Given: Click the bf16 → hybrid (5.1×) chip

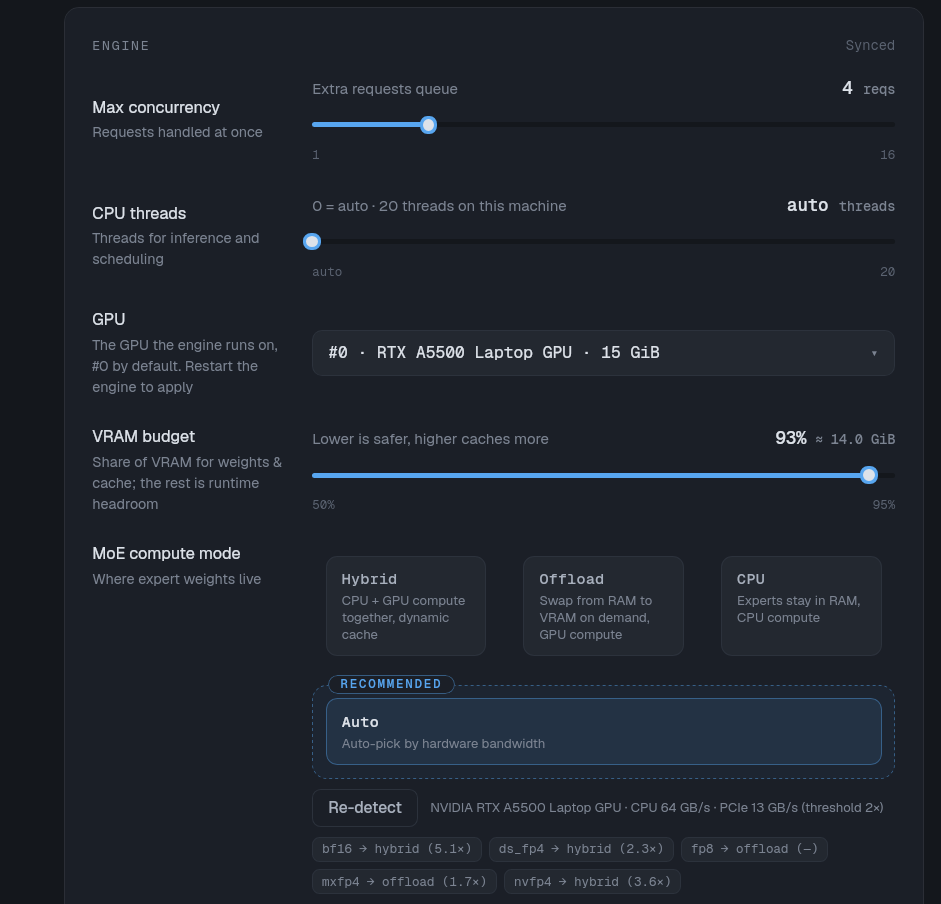Looking at the screenshot, I should pyautogui.click(x=397, y=849).
